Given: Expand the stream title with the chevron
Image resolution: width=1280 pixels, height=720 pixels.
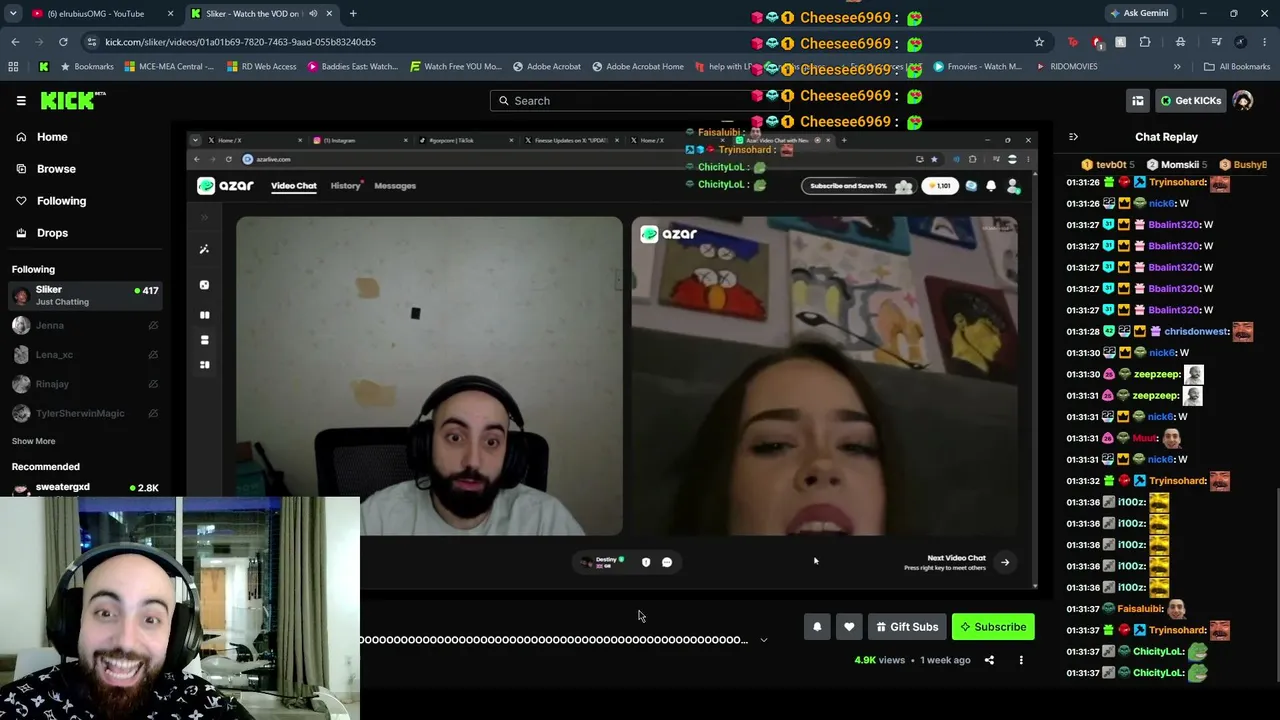Looking at the screenshot, I should [764, 640].
